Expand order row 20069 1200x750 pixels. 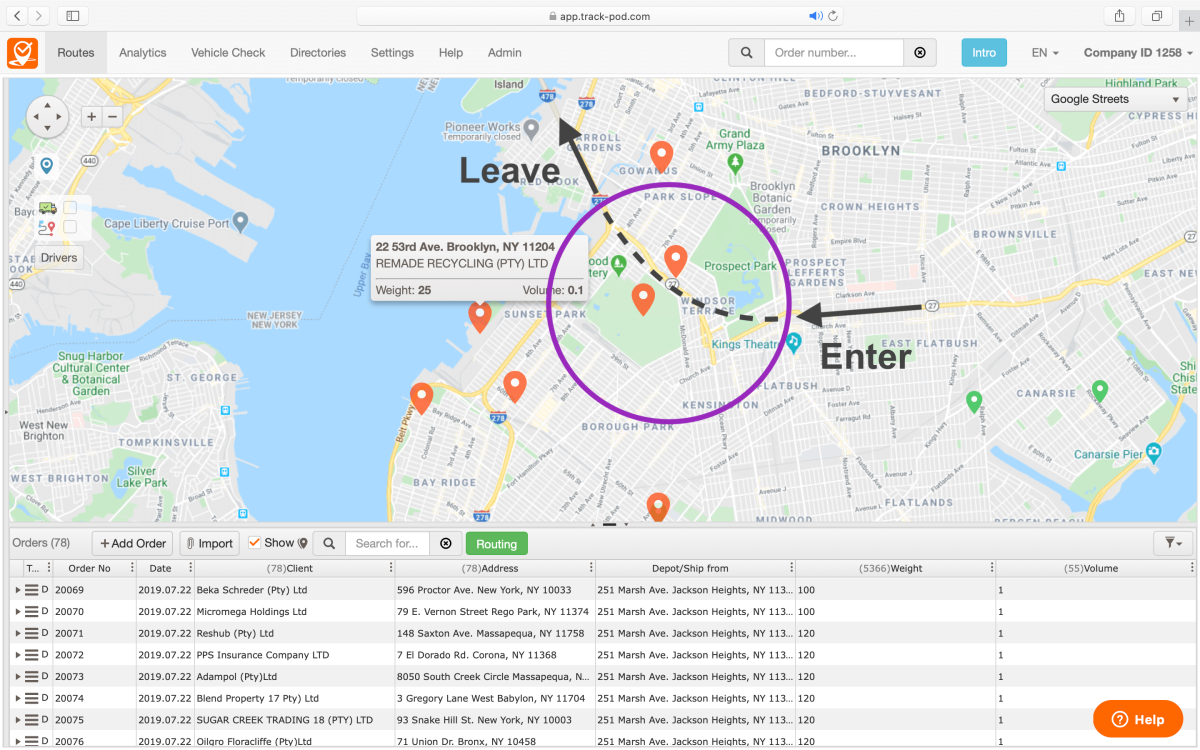[18, 590]
